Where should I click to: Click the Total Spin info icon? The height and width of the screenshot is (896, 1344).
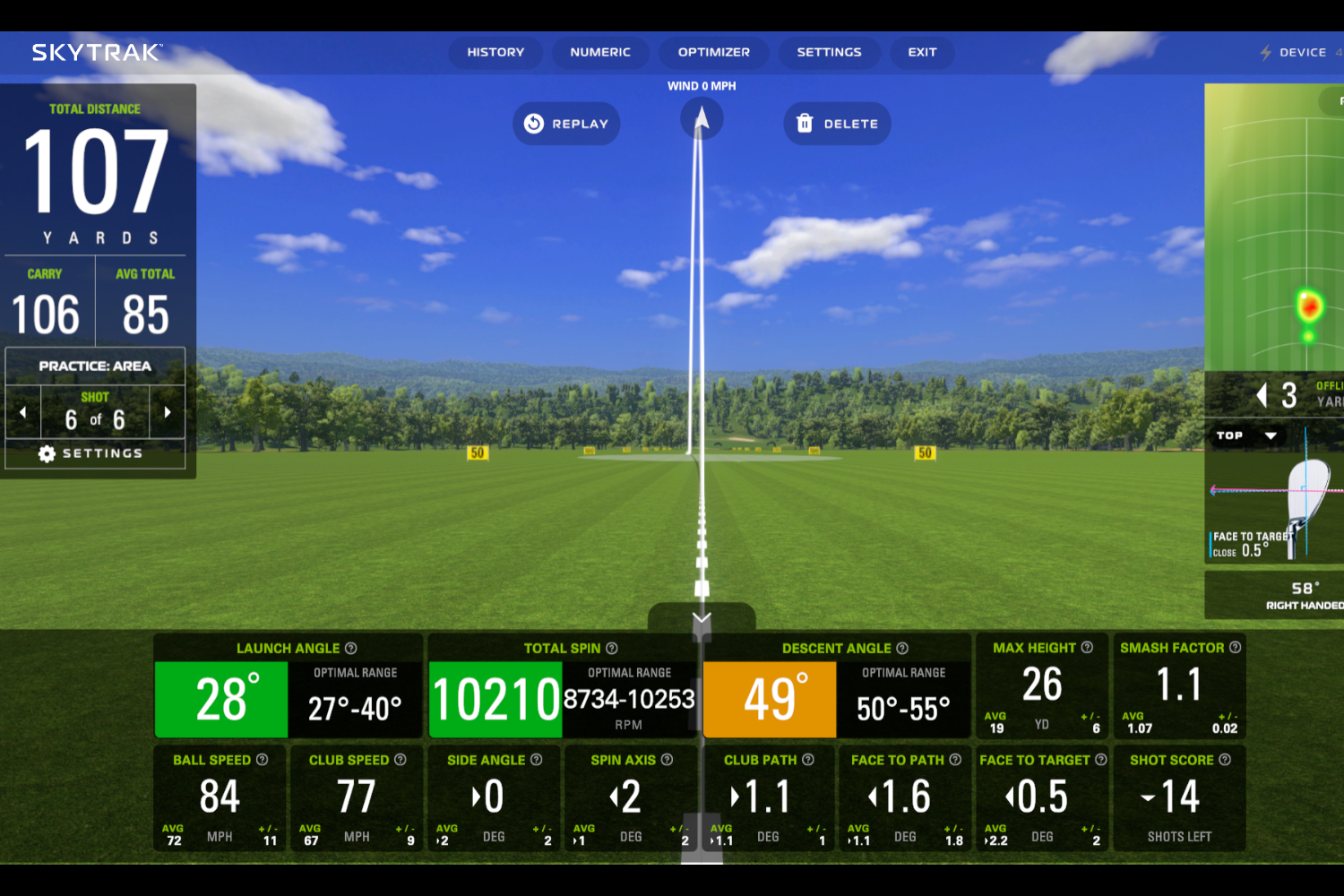(x=612, y=648)
